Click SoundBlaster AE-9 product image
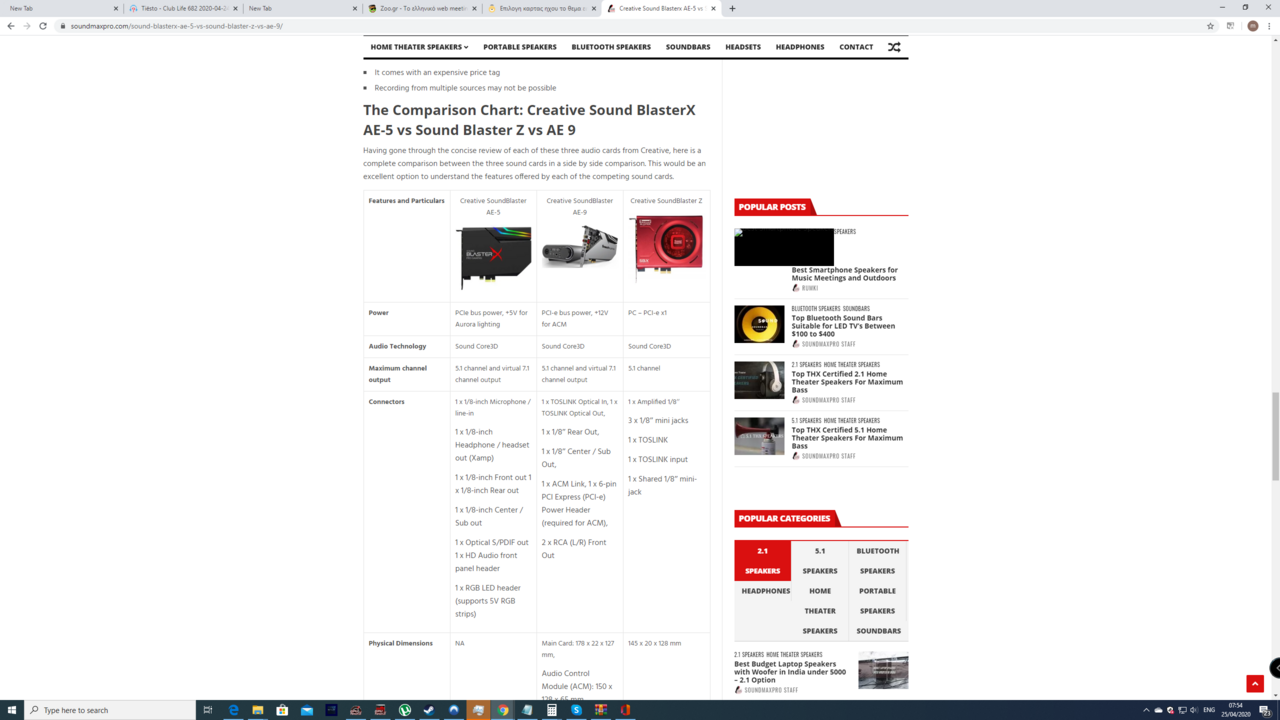The image size is (1280, 720). [579, 247]
